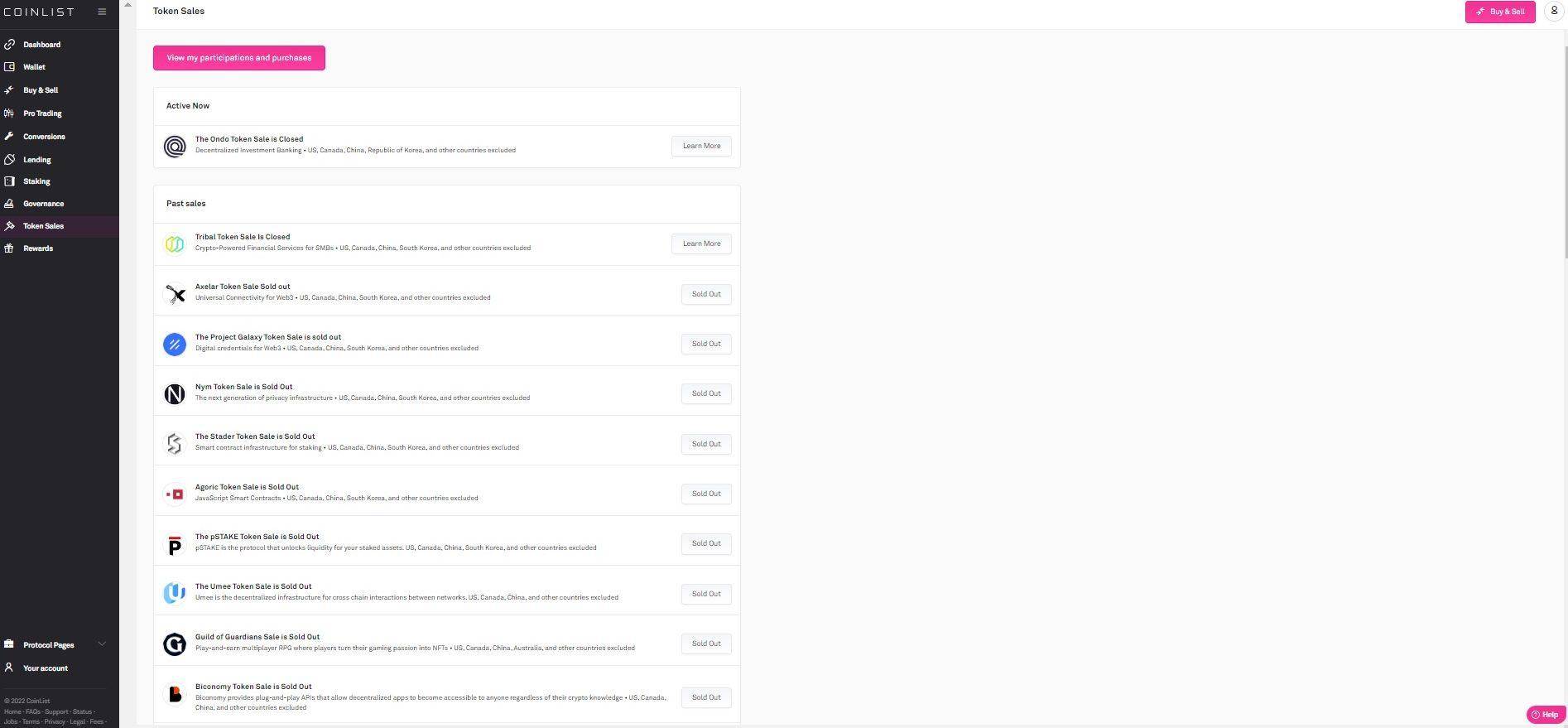Click the Conversions wrench icon

[x=9, y=136]
